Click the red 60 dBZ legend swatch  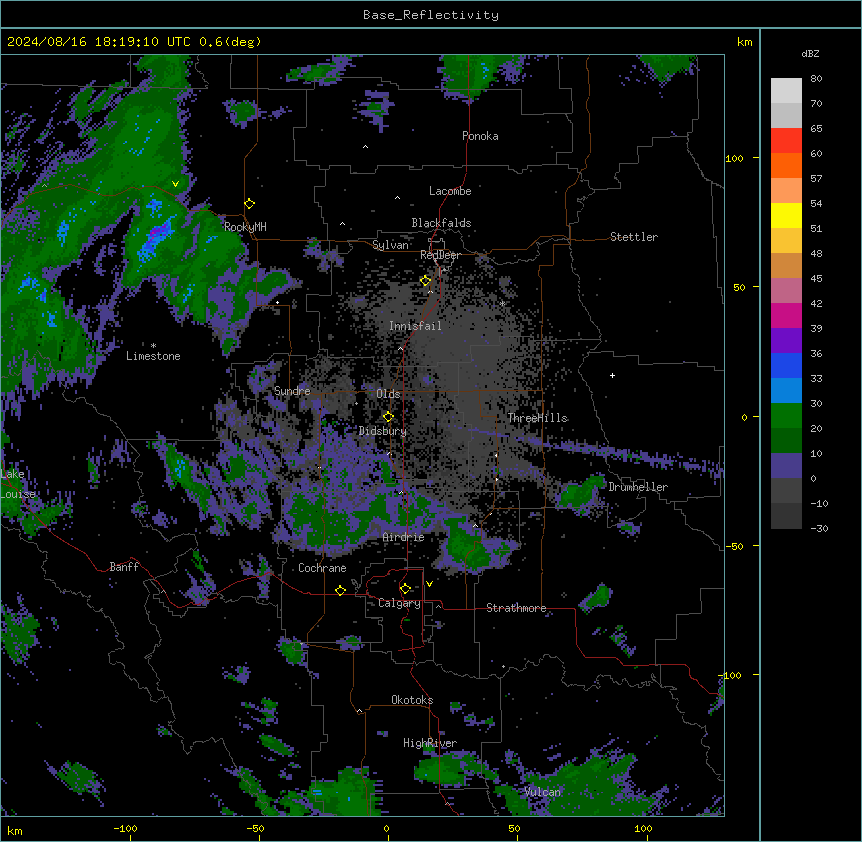tap(786, 140)
